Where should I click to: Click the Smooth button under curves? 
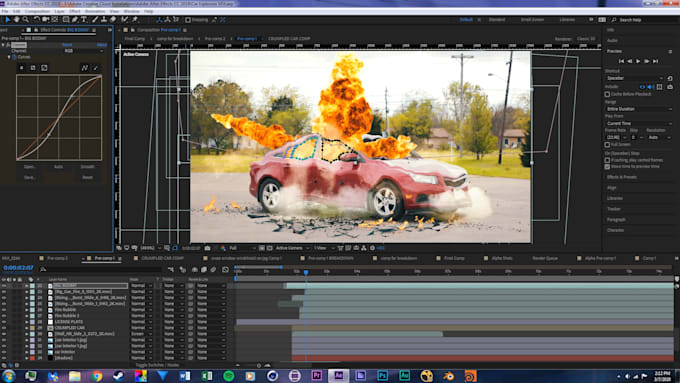click(x=88, y=167)
